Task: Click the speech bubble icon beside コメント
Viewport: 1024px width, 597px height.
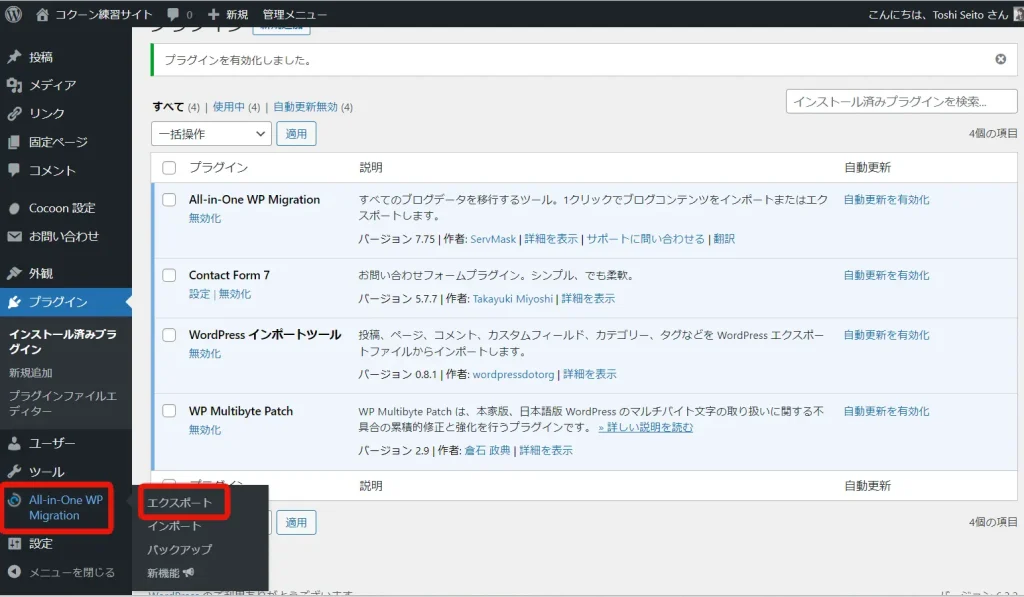Action: [x=14, y=170]
